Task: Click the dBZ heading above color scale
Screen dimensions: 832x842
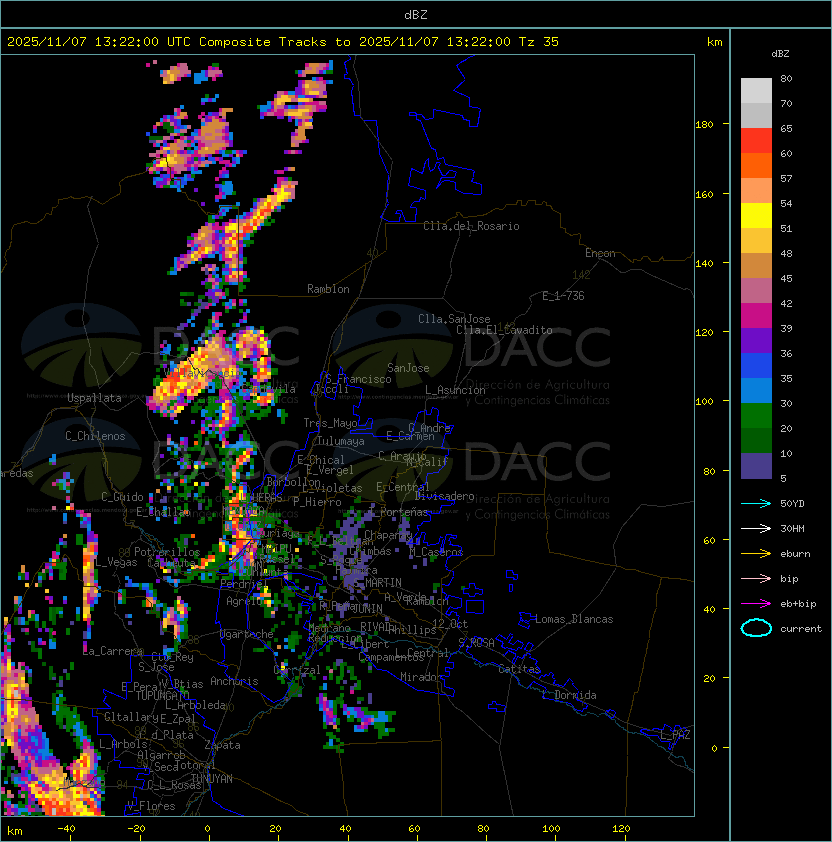Action: [x=780, y=54]
